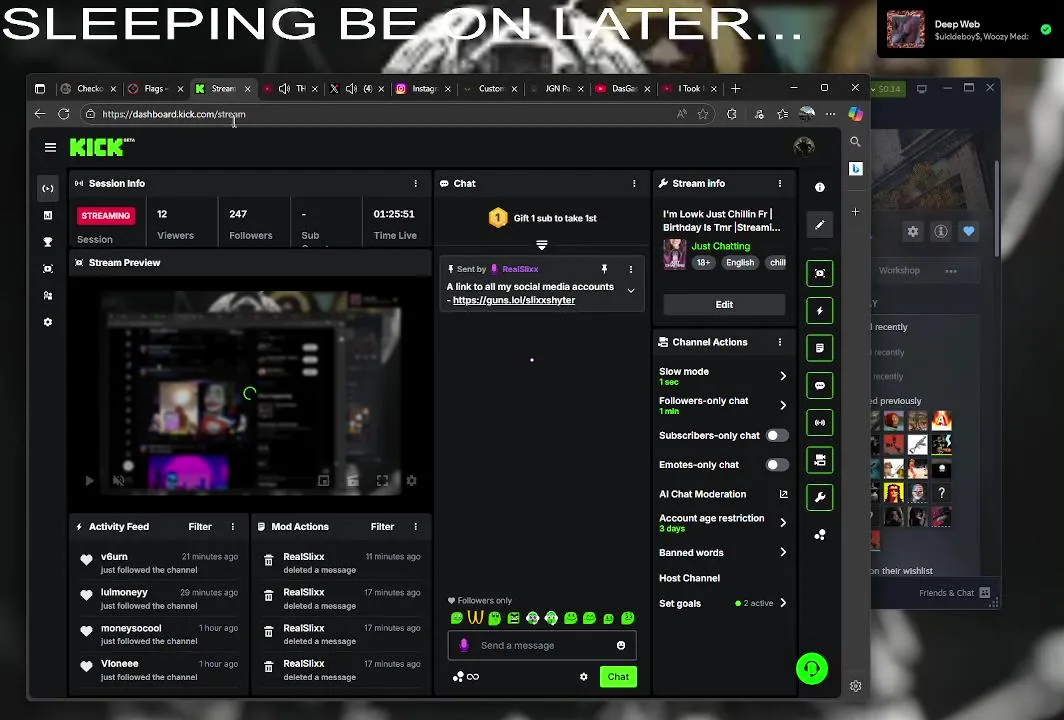Image resolution: width=1064 pixels, height=720 pixels.
Task: Expand Banned words settings
Action: [723, 552]
